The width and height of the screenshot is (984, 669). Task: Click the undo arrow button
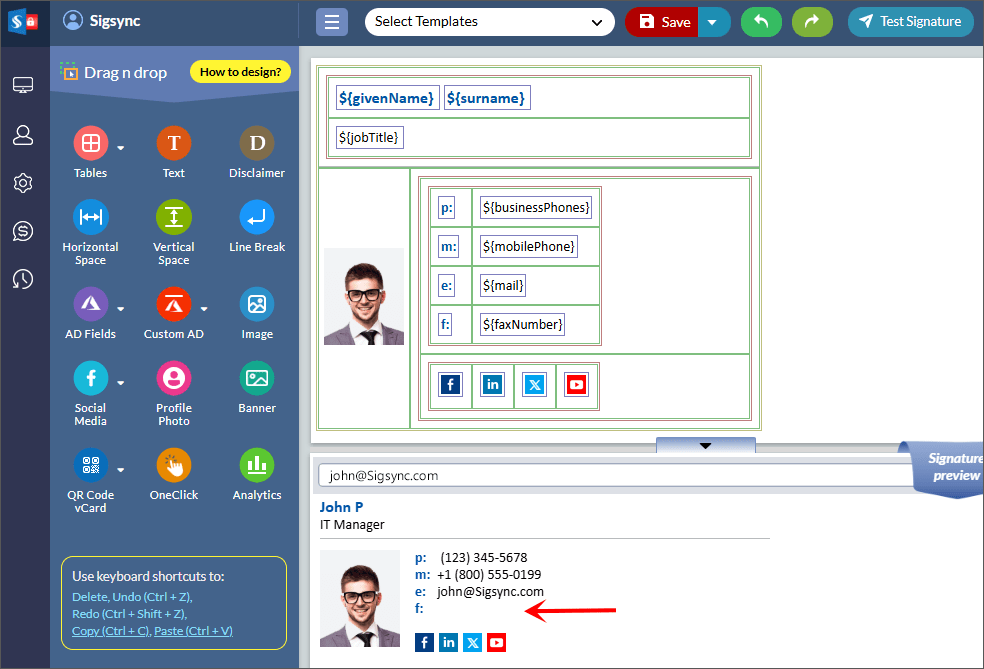tap(761, 22)
